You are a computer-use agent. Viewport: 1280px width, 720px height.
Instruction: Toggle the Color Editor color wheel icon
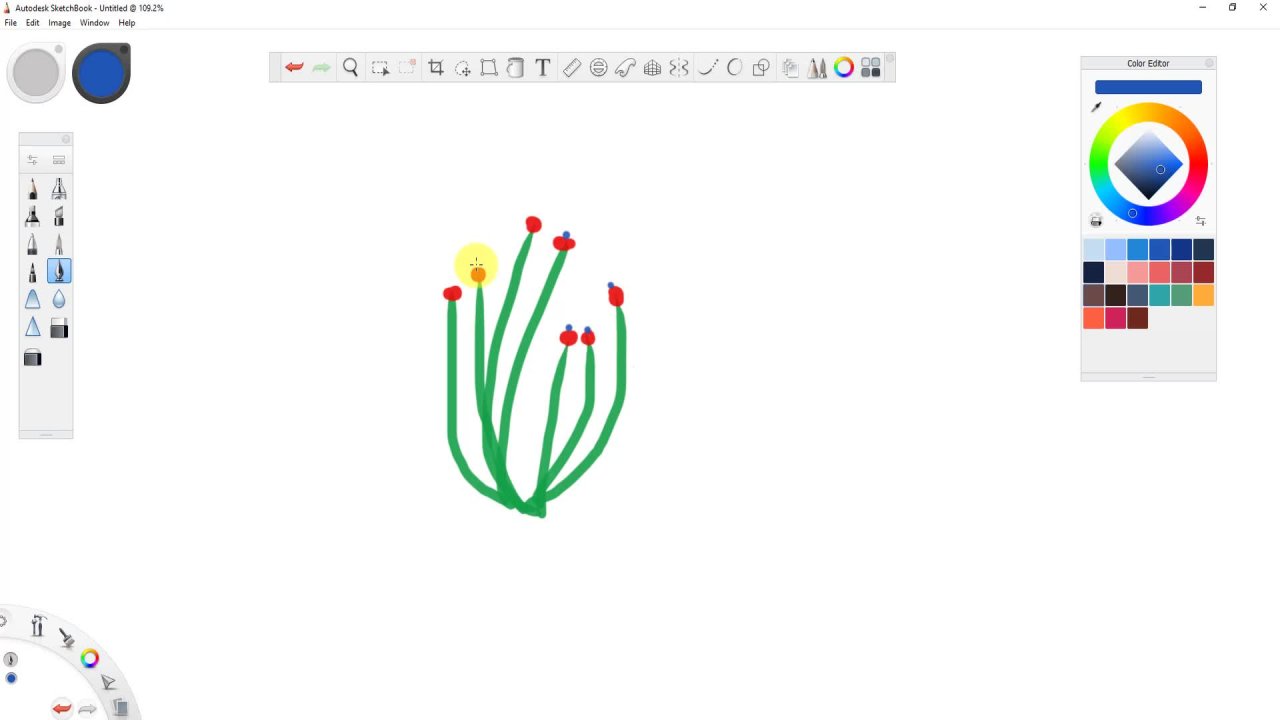pos(843,68)
